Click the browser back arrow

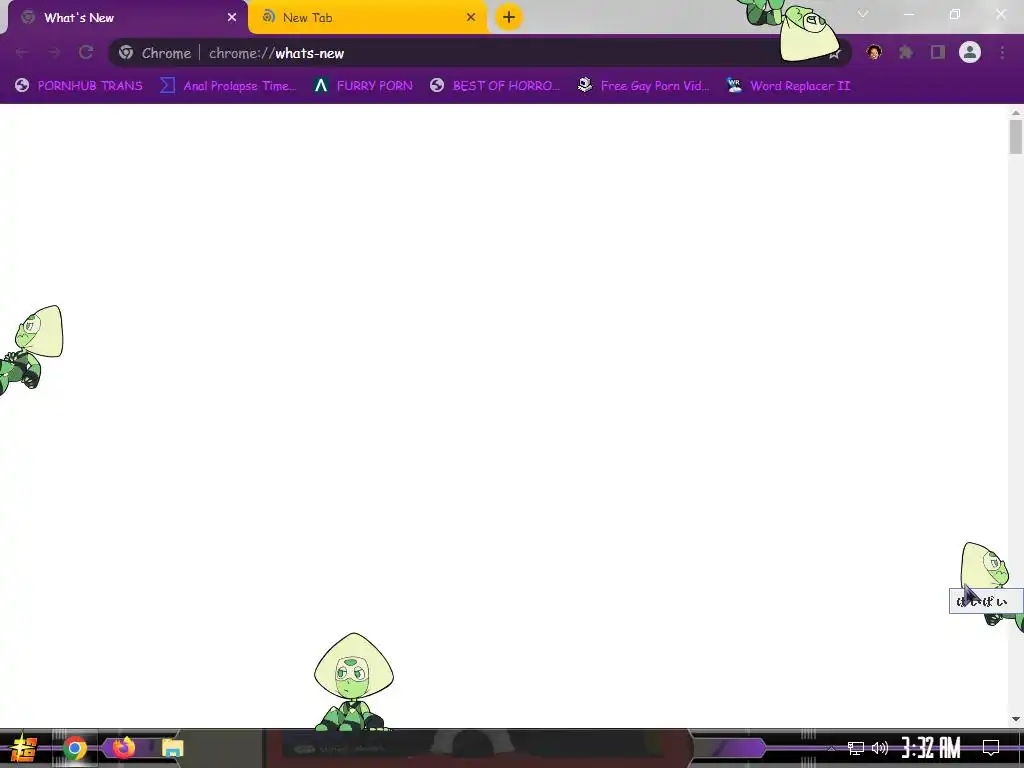pyautogui.click(x=22, y=53)
